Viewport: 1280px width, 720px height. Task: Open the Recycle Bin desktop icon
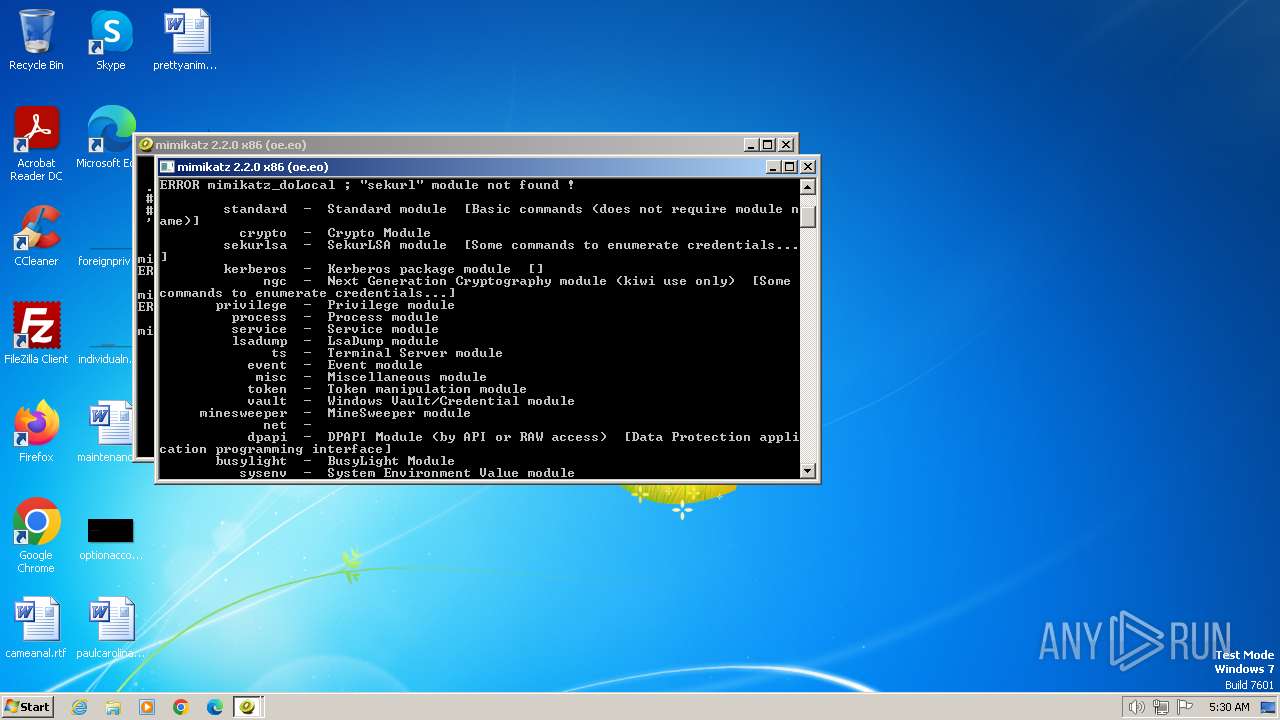pyautogui.click(x=36, y=40)
